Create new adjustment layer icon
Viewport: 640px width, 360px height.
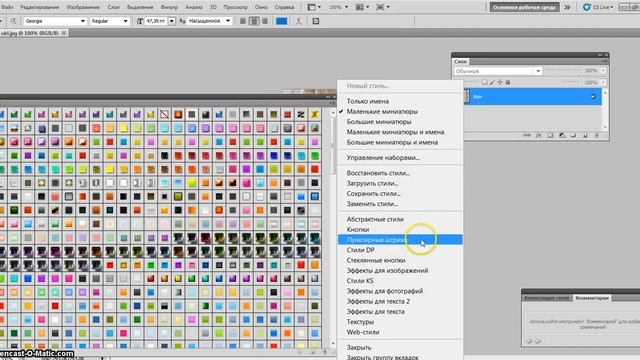(562, 135)
